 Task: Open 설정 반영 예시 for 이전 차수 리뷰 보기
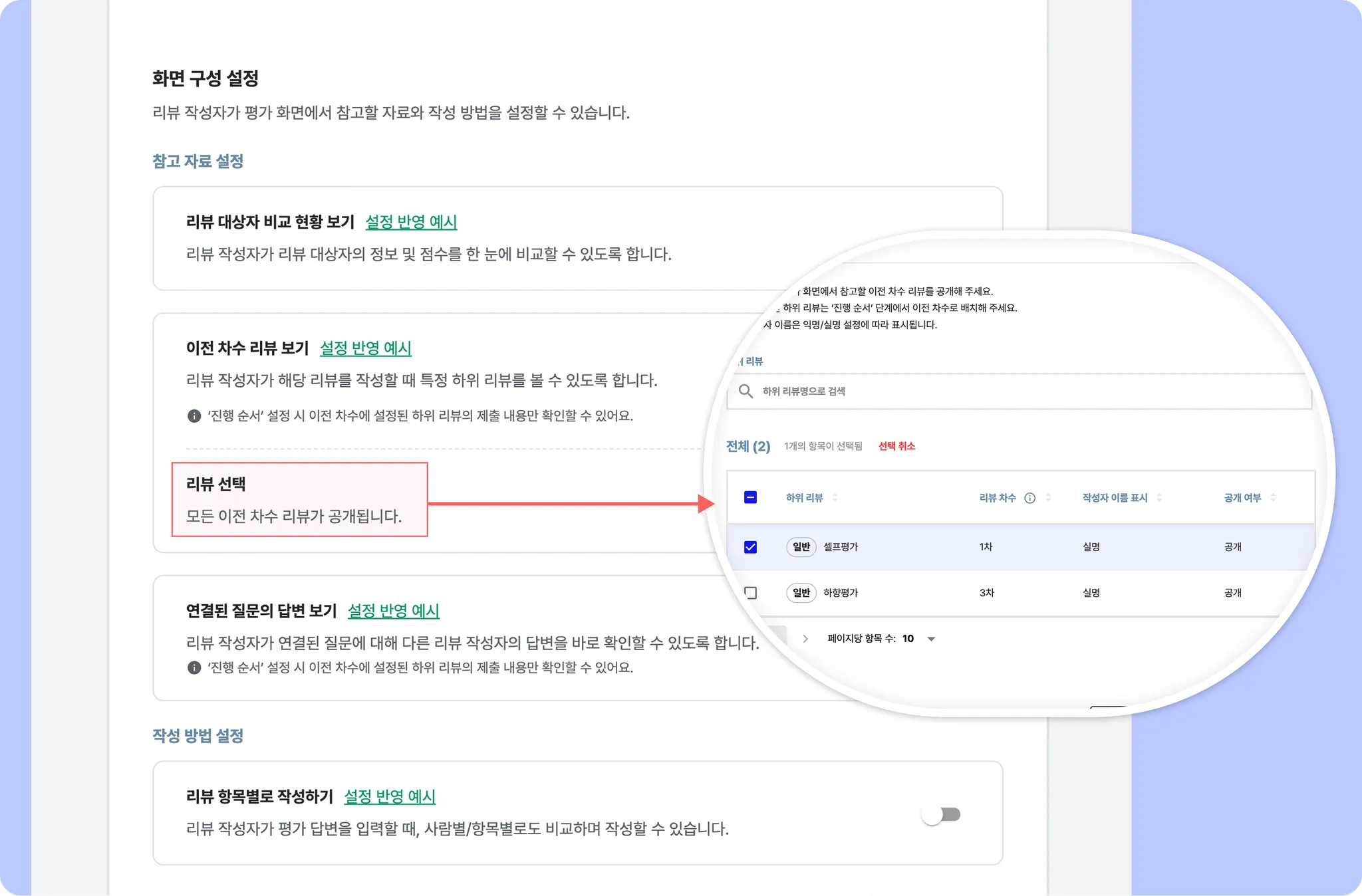[365, 348]
